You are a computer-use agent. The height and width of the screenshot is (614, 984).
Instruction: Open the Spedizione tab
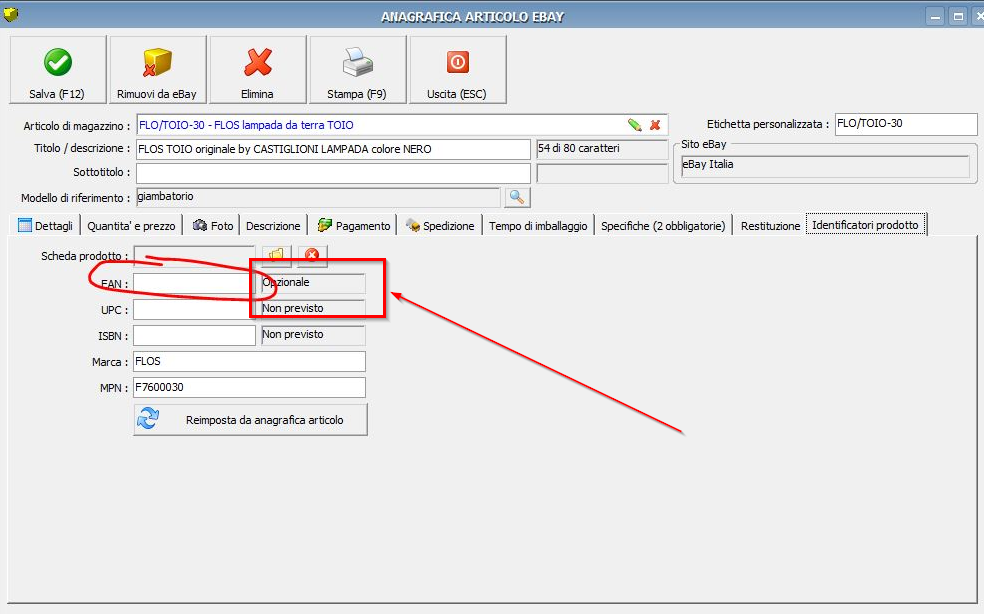pos(439,225)
